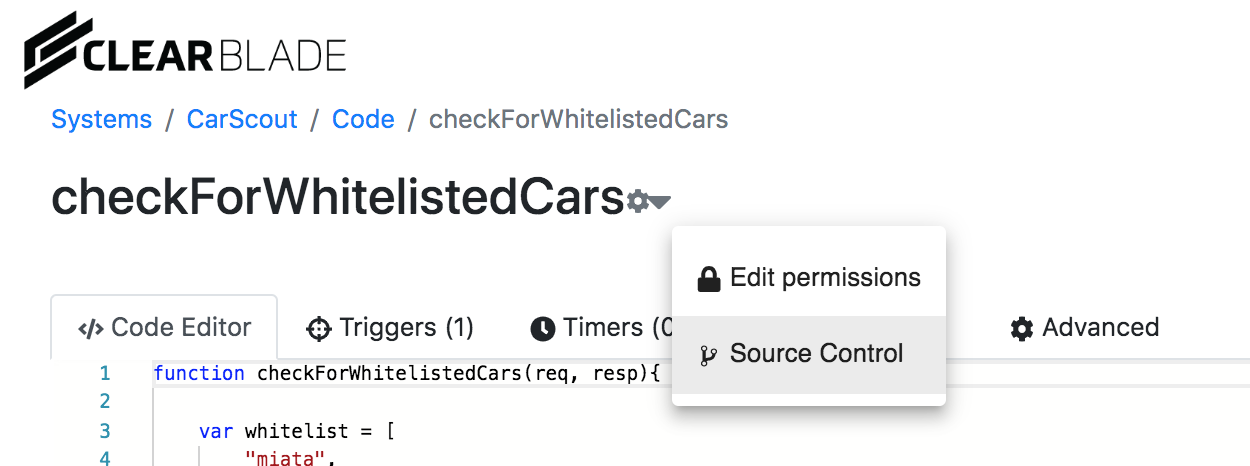This screenshot has width=1250, height=466.
Task: Click the Triggers crosshair icon
Action: tap(318, 328)
